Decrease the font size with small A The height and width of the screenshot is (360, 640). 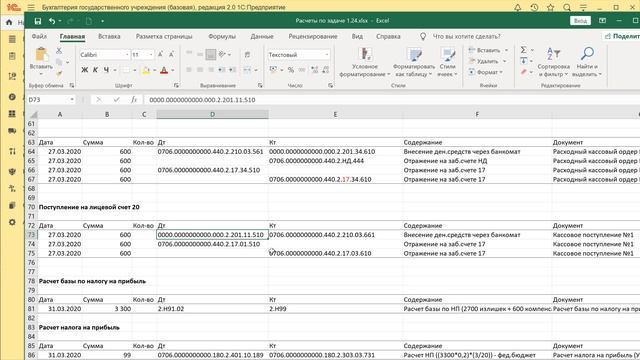click(x=171, y=55)
